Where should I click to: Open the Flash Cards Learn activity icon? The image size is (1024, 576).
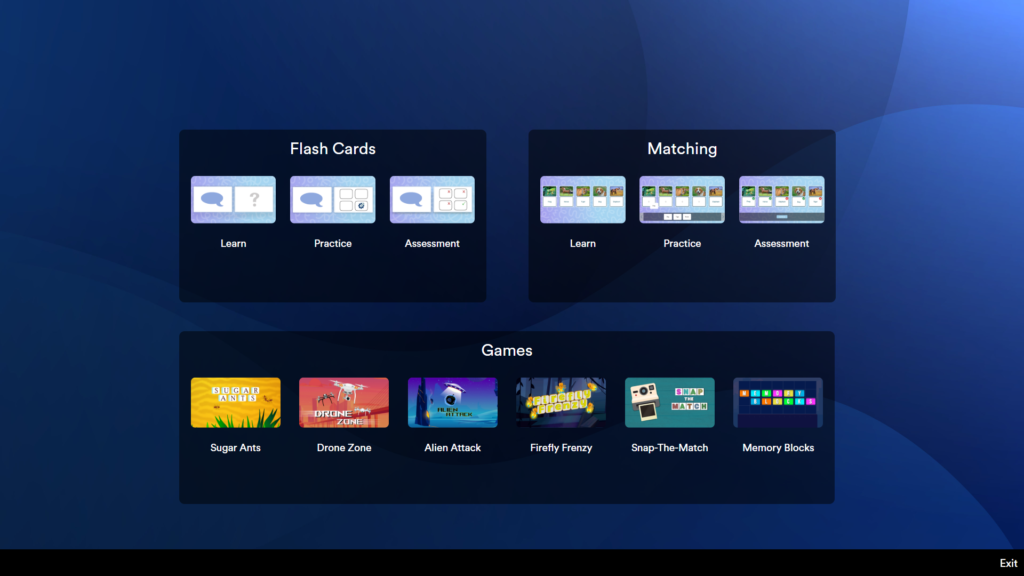(233, 199)
